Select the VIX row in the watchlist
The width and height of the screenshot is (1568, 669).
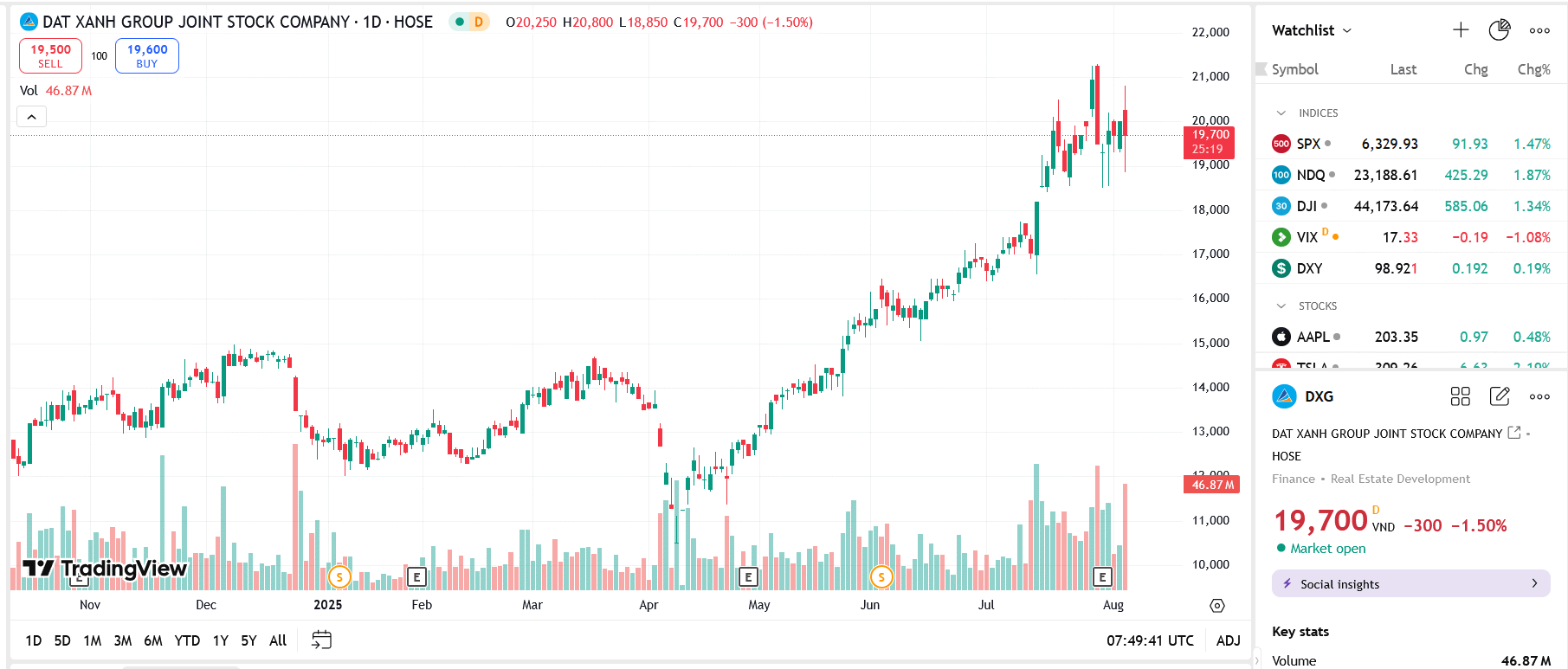coord(1410,237)
